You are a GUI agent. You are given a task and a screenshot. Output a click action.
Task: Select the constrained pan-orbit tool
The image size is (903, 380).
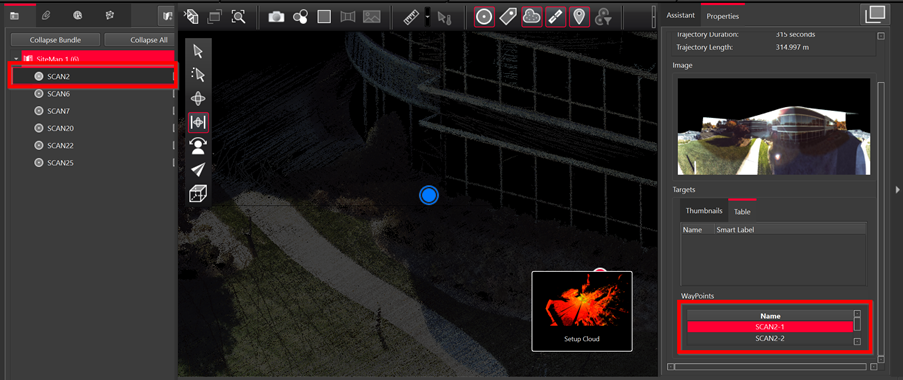[198, 123]
